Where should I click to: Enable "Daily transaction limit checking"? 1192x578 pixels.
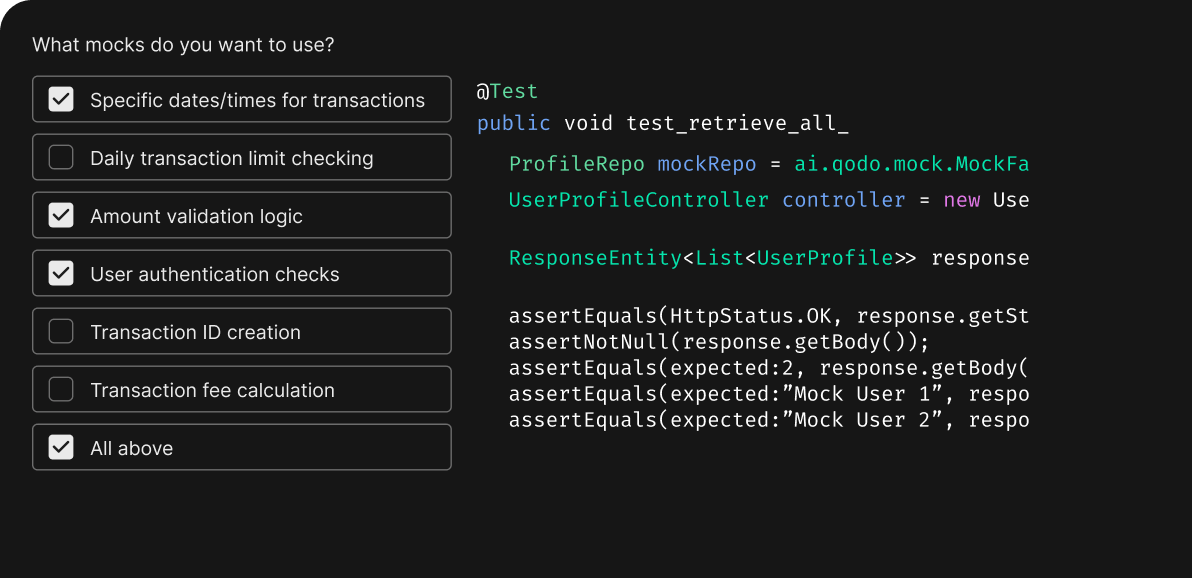click(60, 157)
